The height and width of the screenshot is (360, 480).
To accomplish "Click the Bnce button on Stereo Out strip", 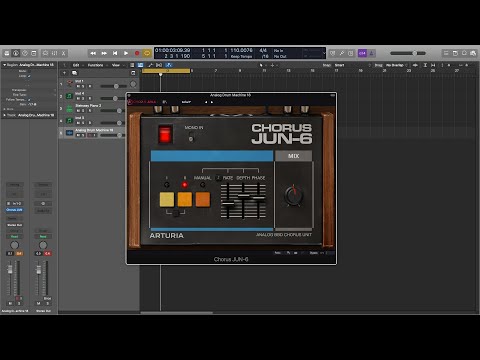I will 47,298.
